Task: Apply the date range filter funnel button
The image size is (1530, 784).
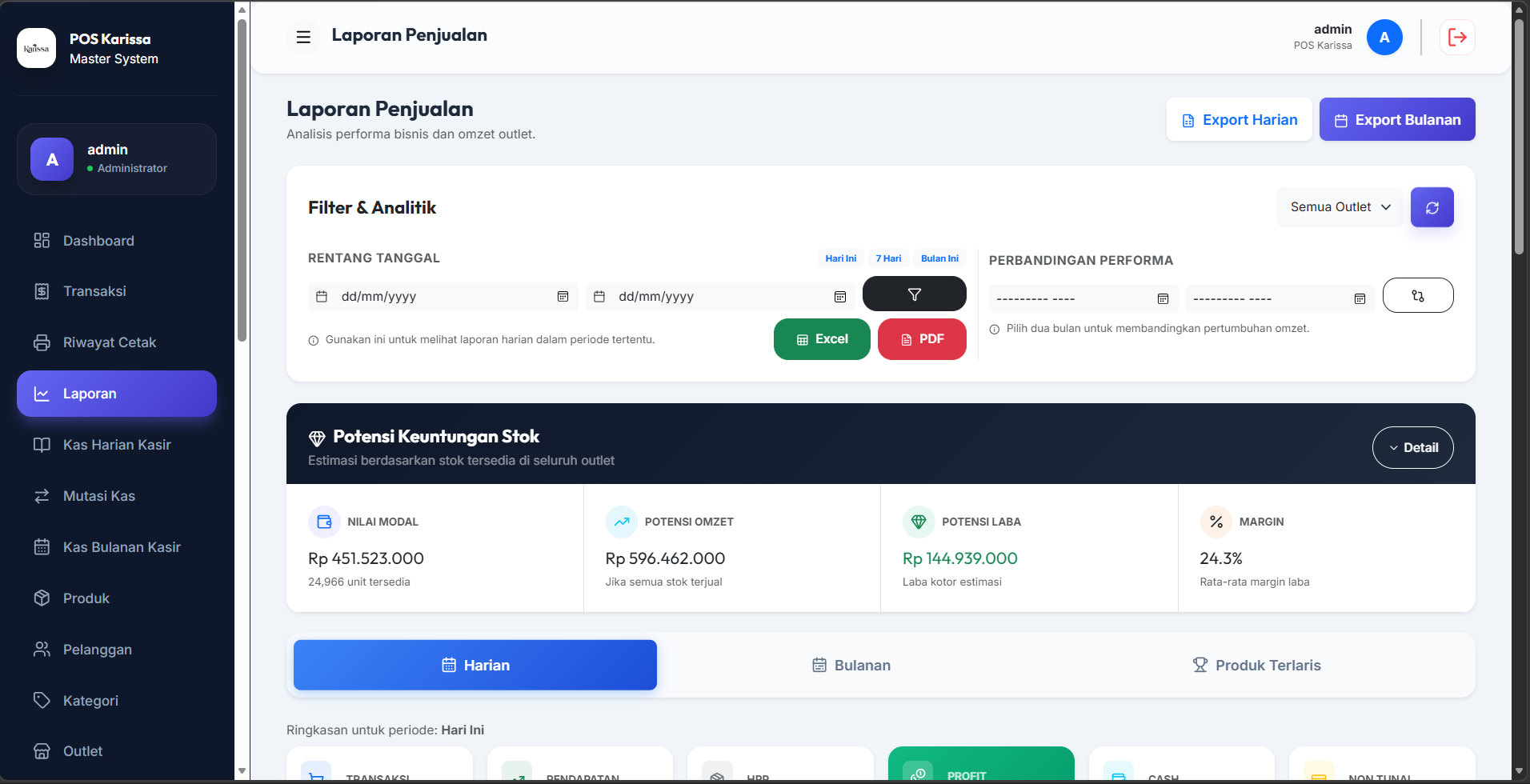Action: coord(914,294)
